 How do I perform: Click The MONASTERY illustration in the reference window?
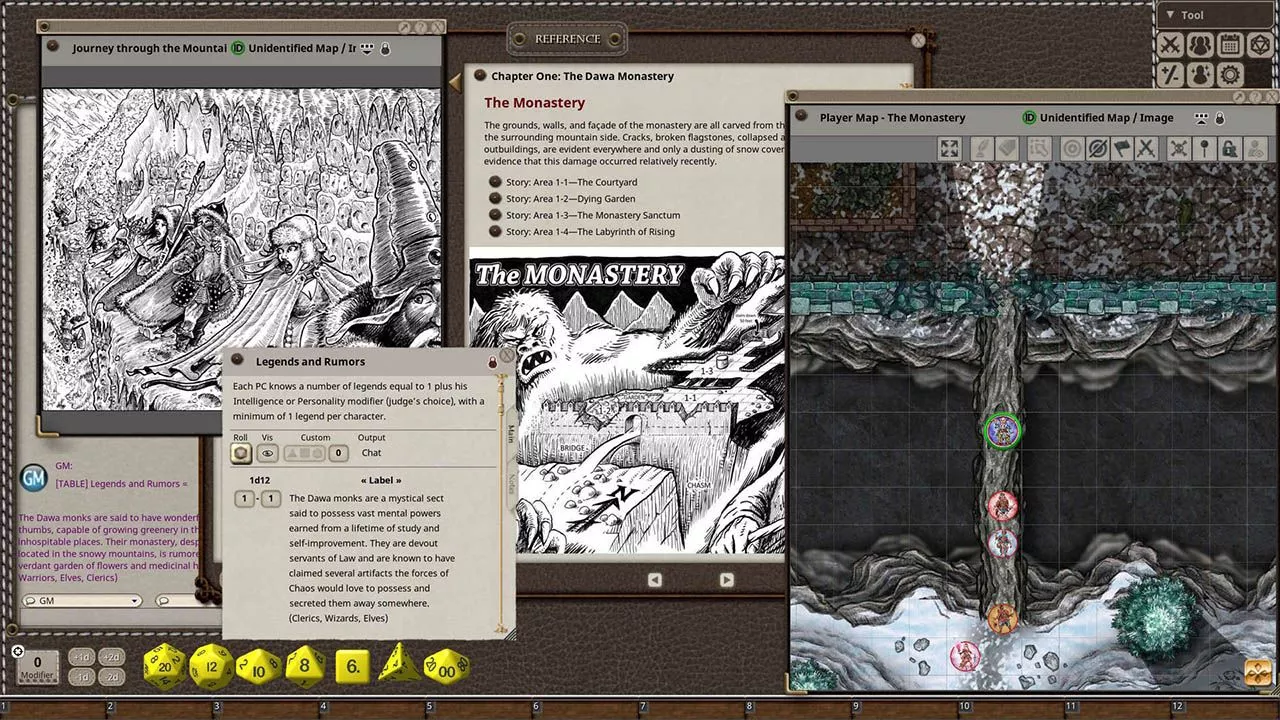[x=627, y=400]
